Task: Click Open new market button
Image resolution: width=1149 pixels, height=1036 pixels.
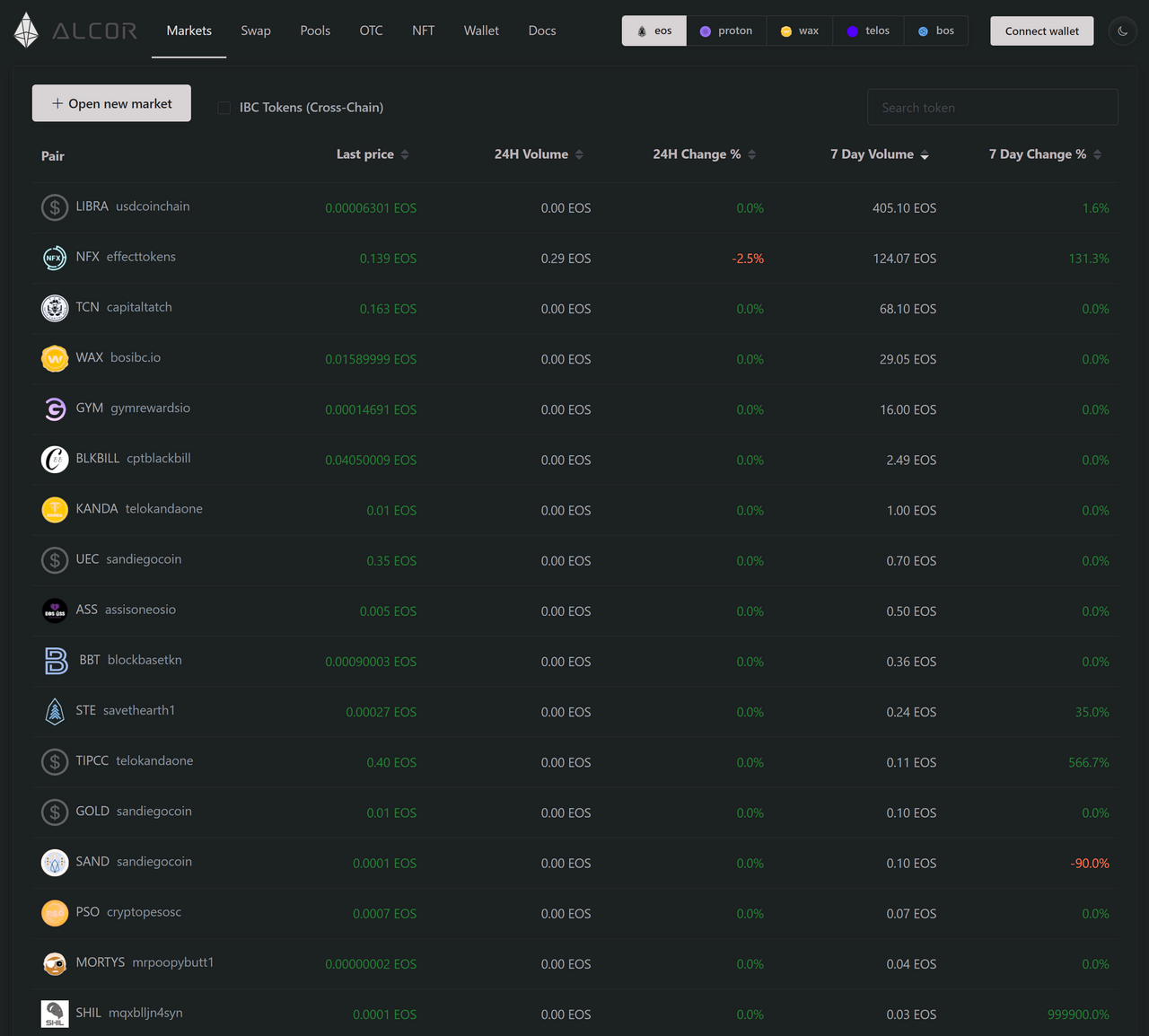Action: pos(111,103)
